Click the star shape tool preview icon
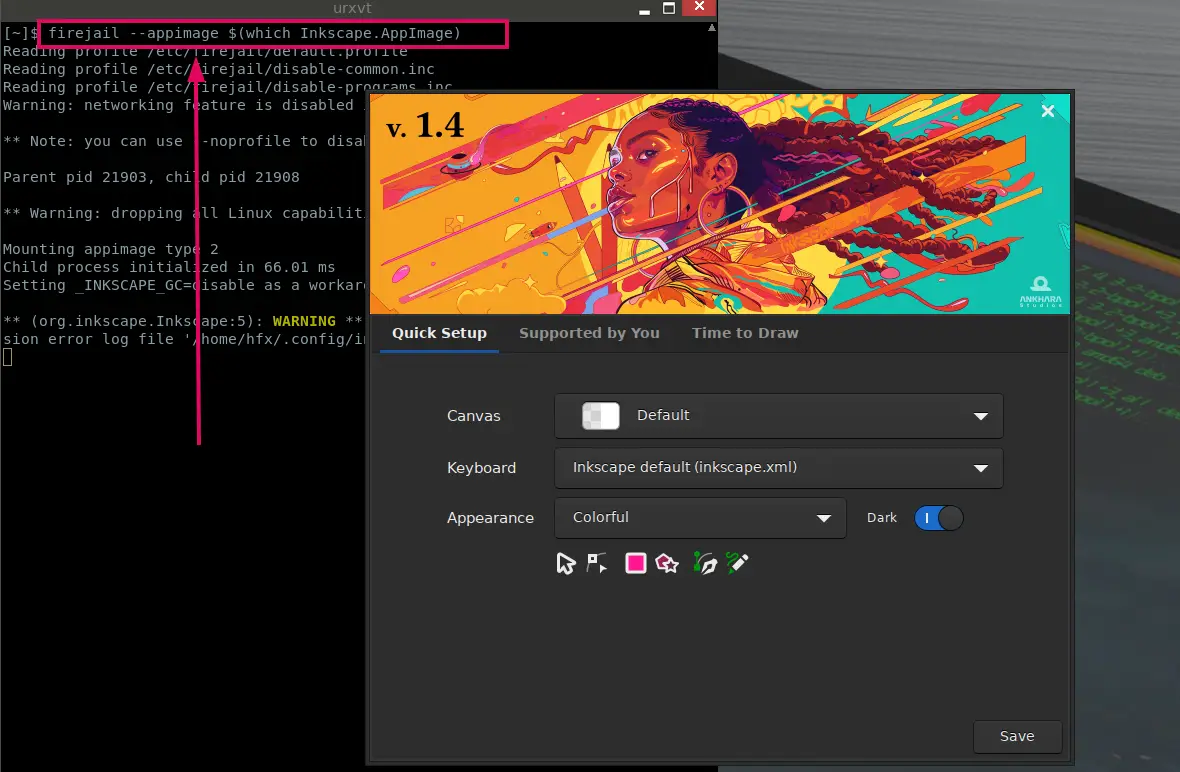The width and height of the screenshot is (1180, 772). (x=668, y=563)
